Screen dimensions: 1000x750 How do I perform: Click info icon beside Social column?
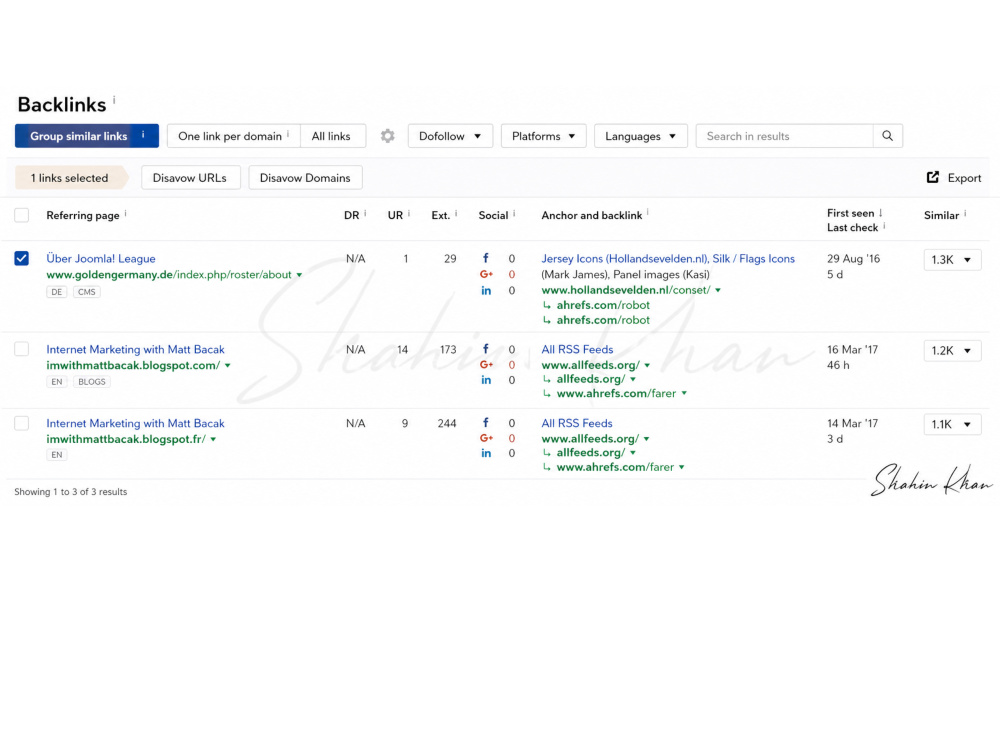514,214
